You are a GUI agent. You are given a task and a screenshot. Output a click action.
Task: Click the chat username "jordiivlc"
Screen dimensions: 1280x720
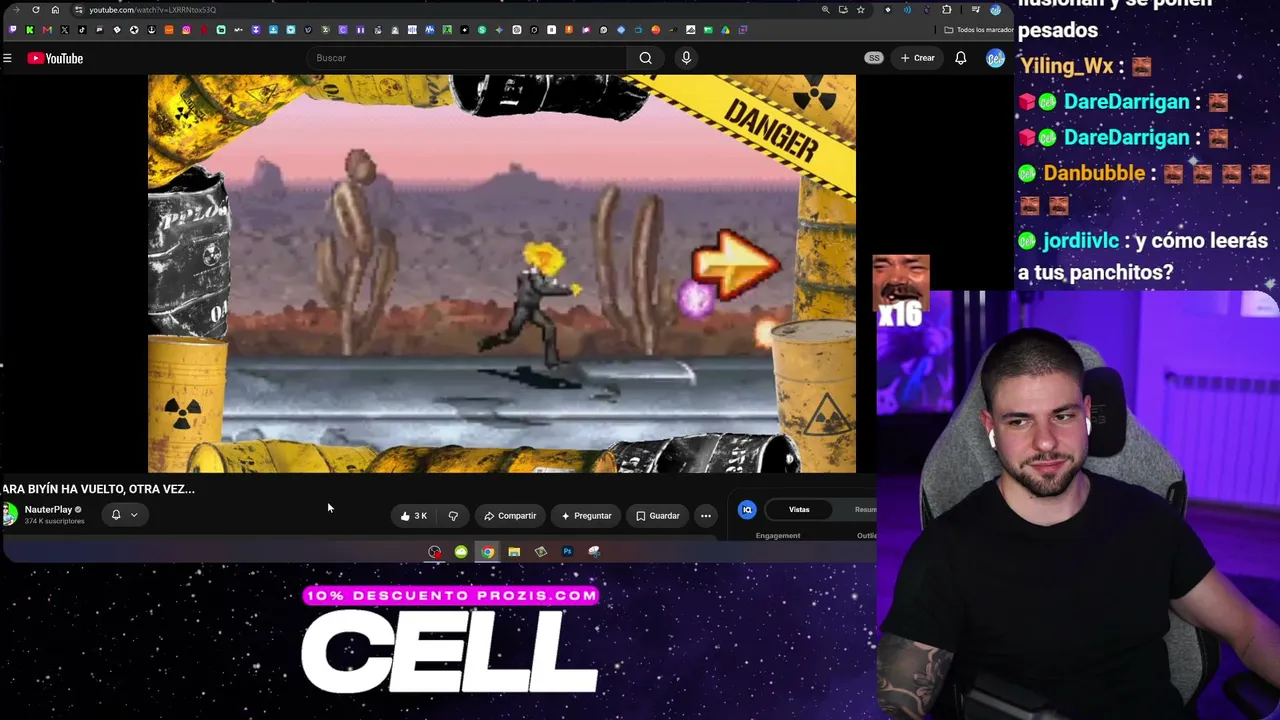click(1080, 241)
